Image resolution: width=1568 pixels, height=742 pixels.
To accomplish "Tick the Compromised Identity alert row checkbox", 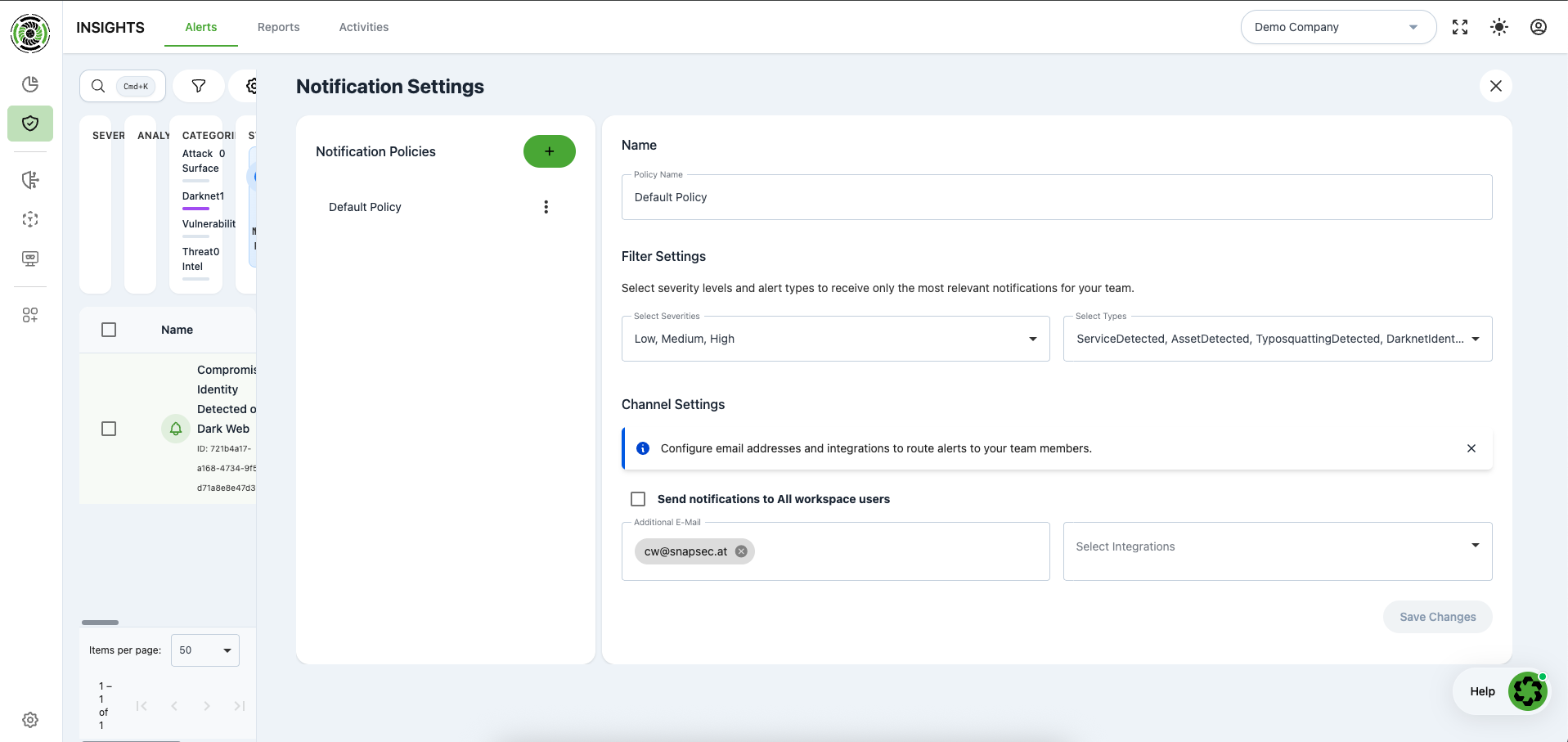I will 109,429.
